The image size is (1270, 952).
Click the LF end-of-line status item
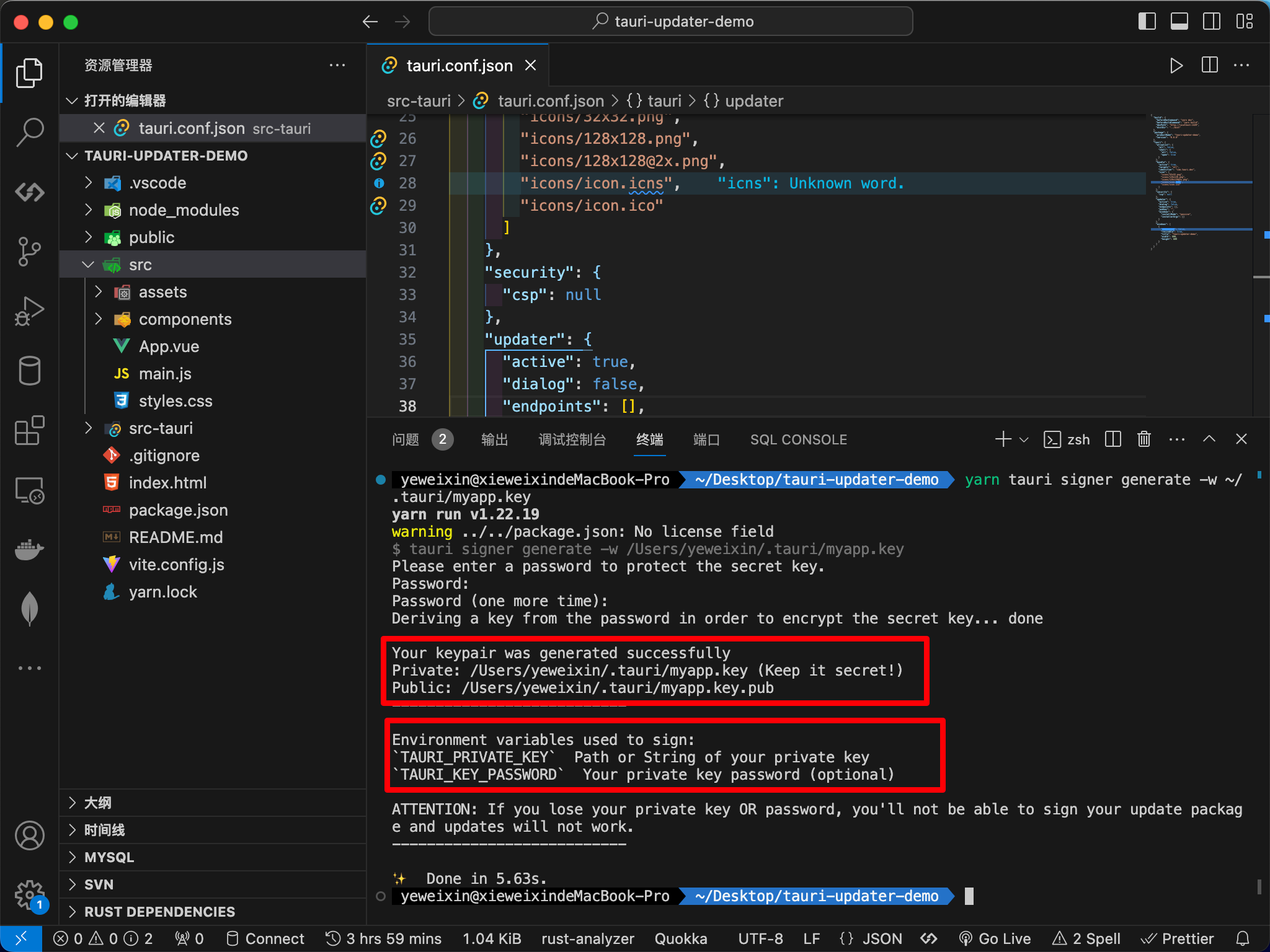tap(811, 938)
